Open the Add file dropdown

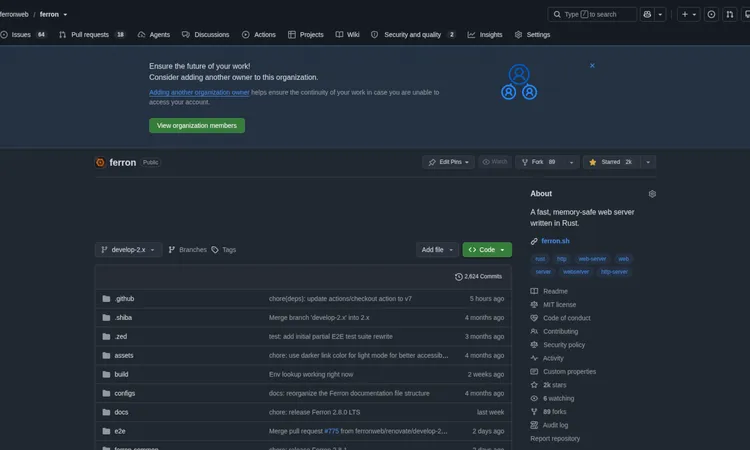pyautogui.click(x=437, y=250)
